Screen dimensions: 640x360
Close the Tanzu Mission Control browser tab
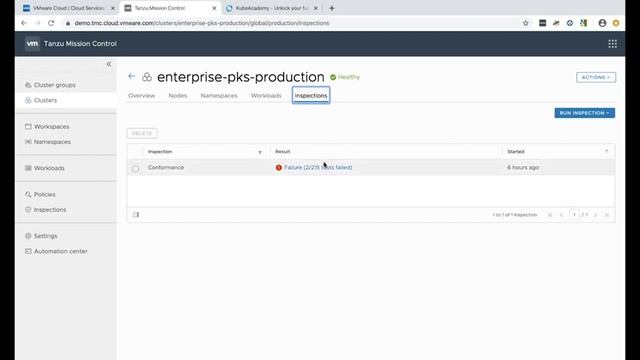214,8
